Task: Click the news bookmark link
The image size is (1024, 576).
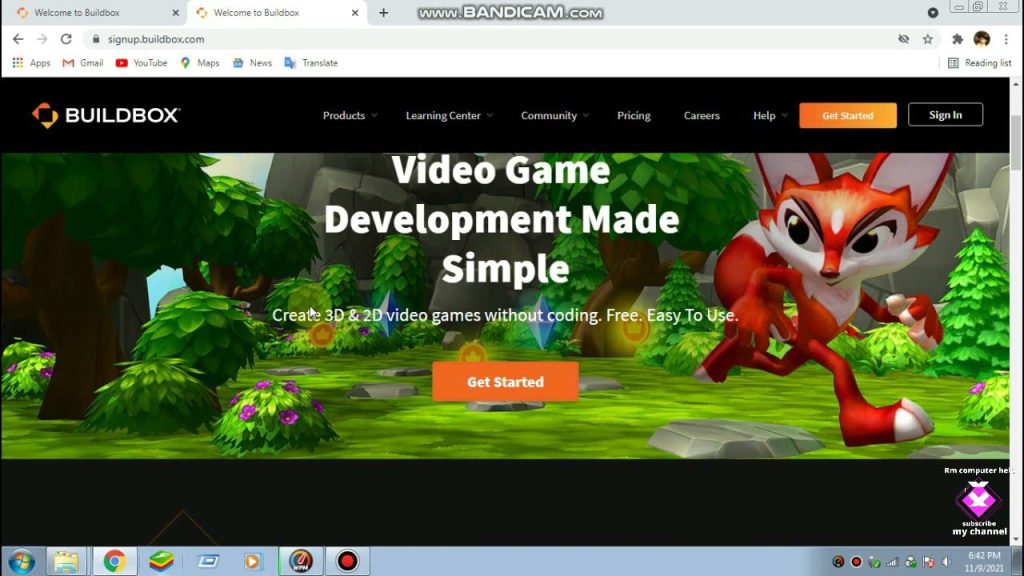Action: 252,62
